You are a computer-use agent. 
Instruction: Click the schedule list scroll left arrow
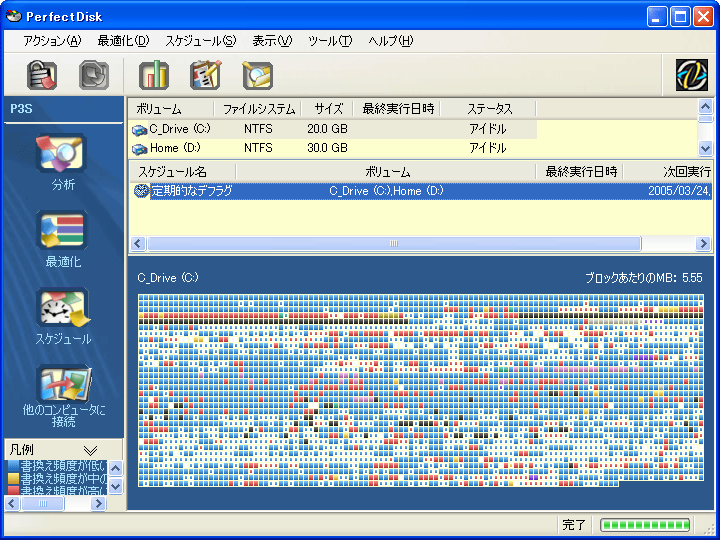click(x=138, y=243)
